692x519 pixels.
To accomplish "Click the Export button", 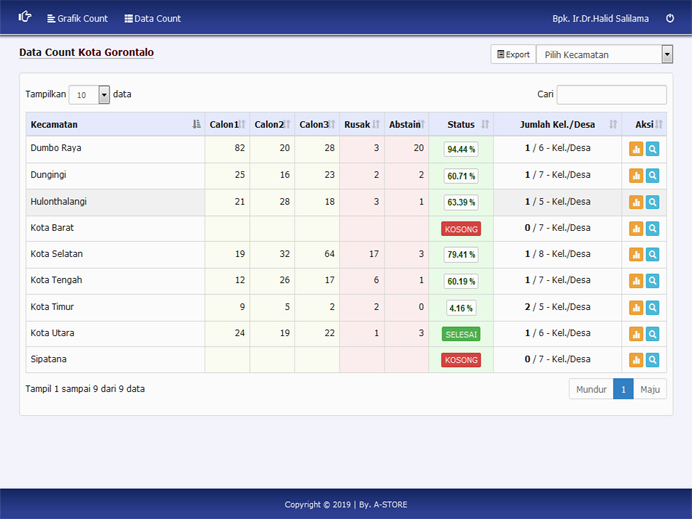I will coord(513,54).
